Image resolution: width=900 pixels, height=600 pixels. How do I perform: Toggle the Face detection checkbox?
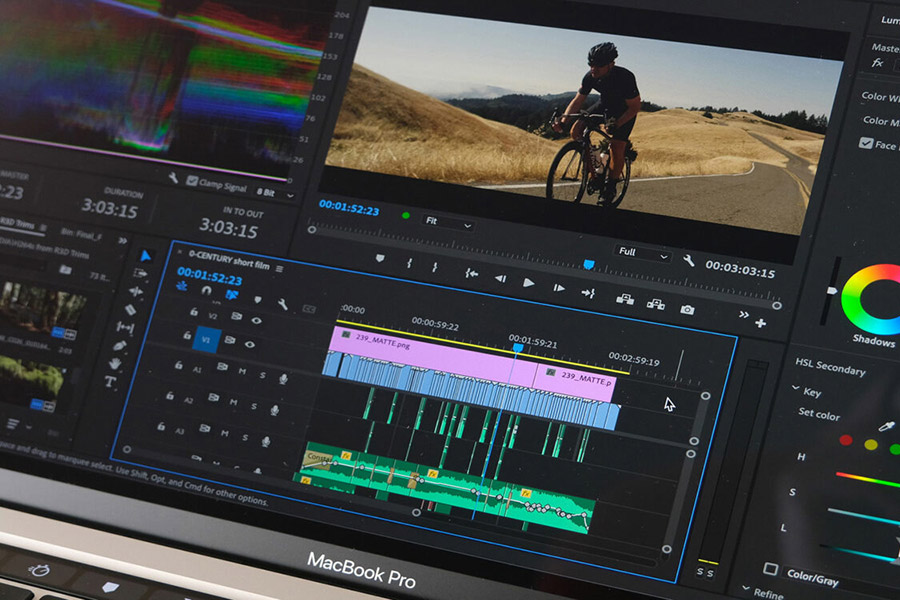pyautogui.click(x=866, y=142)
